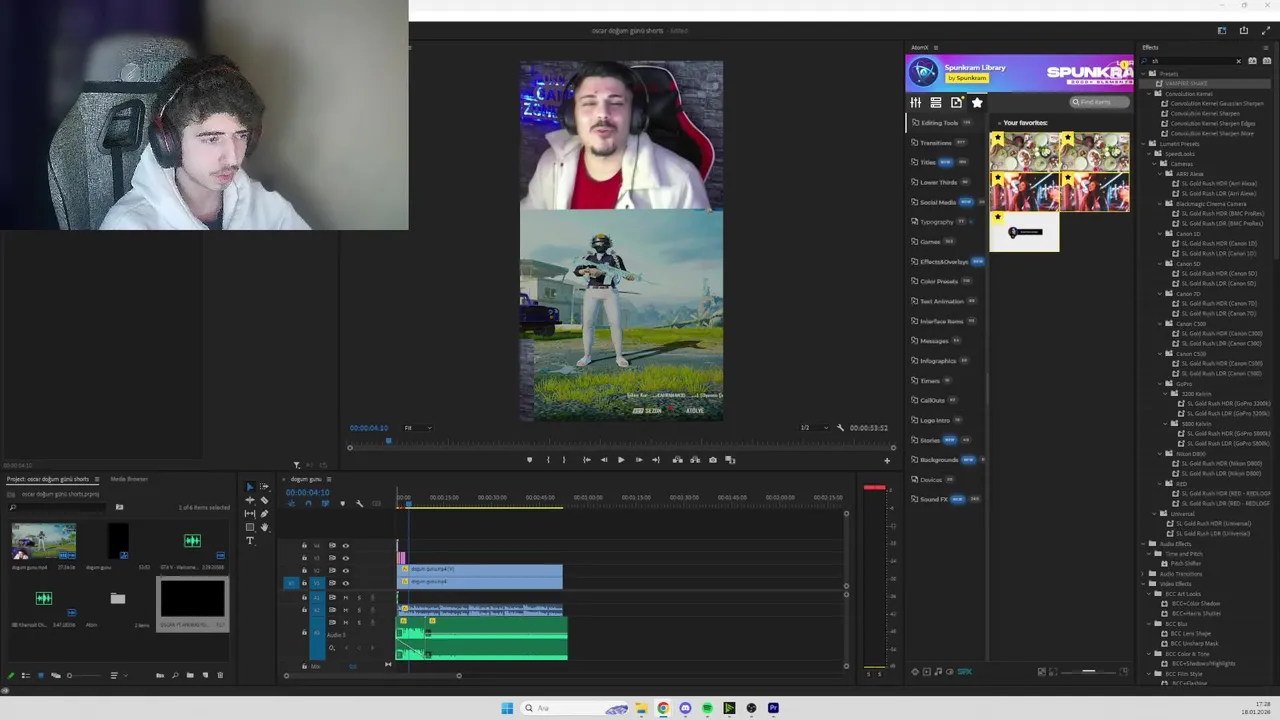The width and height of the screenshot is (1280, 720).
Task: Select the doğum günü.mp4 thumbnail in Project
Action: pyautogui.click(x=43, y=541)
